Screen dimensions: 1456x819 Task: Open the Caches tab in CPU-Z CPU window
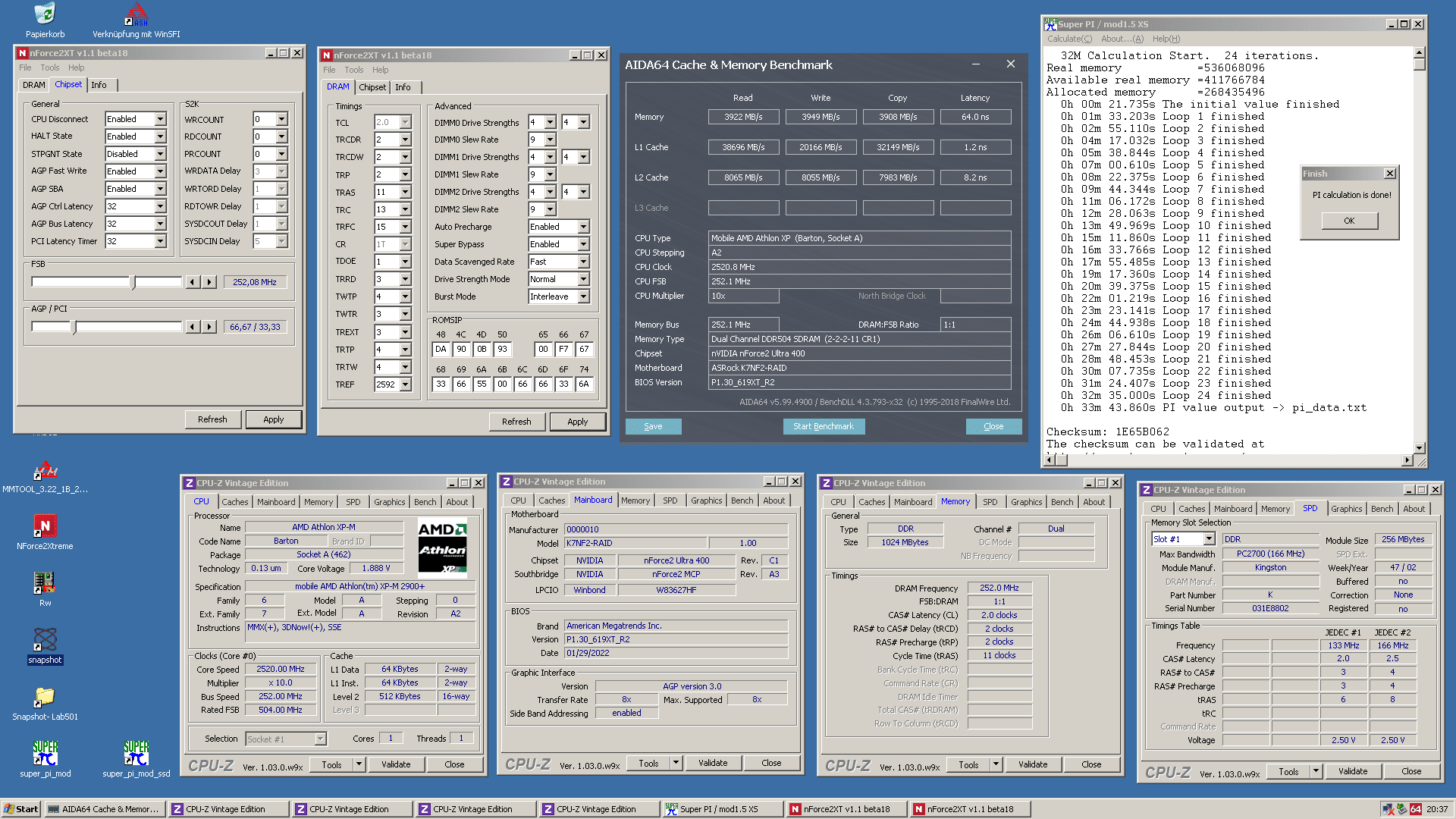point(234,502)
